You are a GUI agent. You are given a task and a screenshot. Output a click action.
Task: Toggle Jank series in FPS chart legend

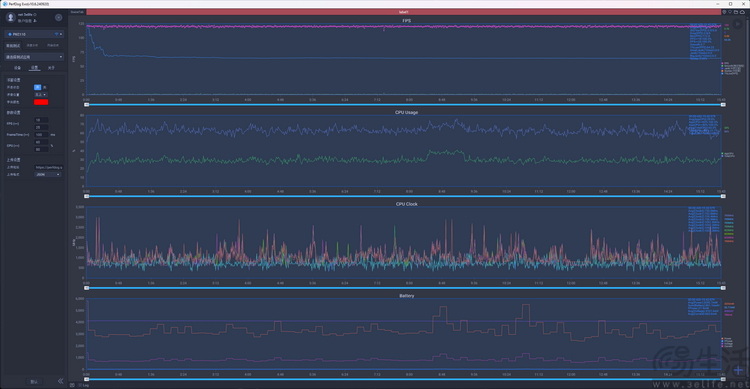click(731, 68)
